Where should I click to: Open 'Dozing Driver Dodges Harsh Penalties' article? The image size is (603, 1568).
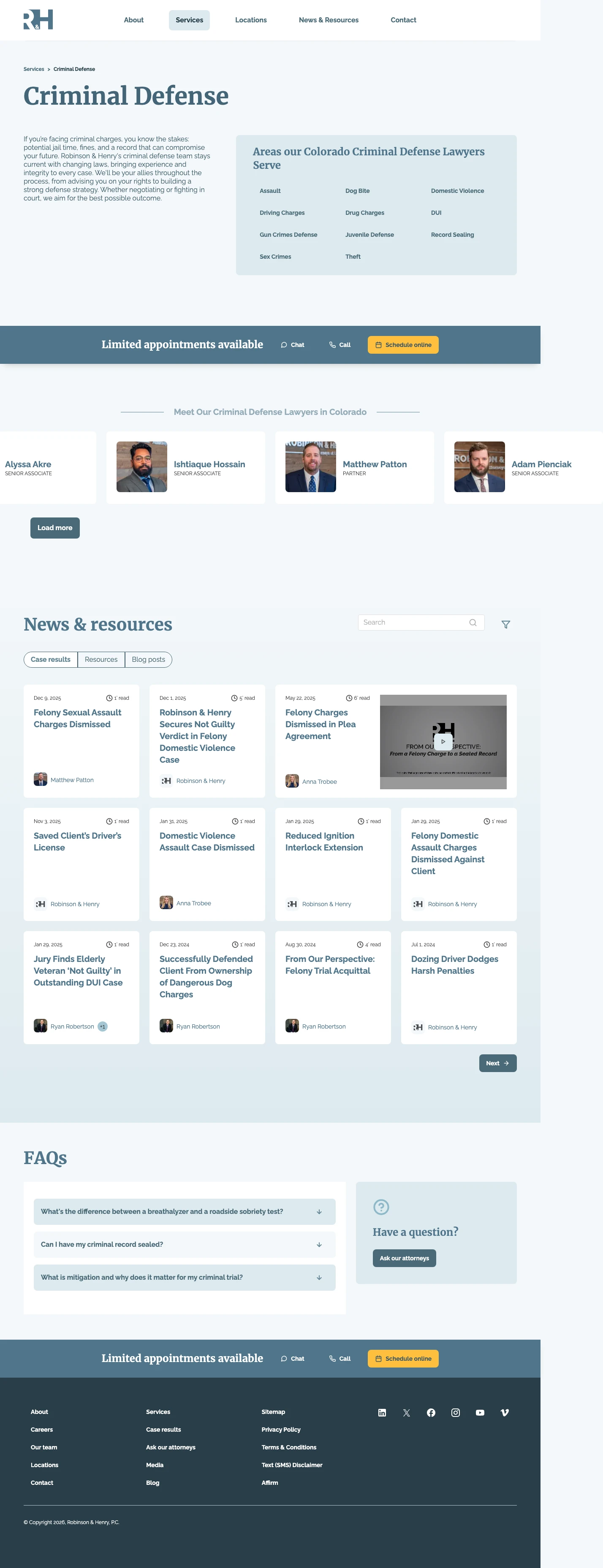click(454, 965)
